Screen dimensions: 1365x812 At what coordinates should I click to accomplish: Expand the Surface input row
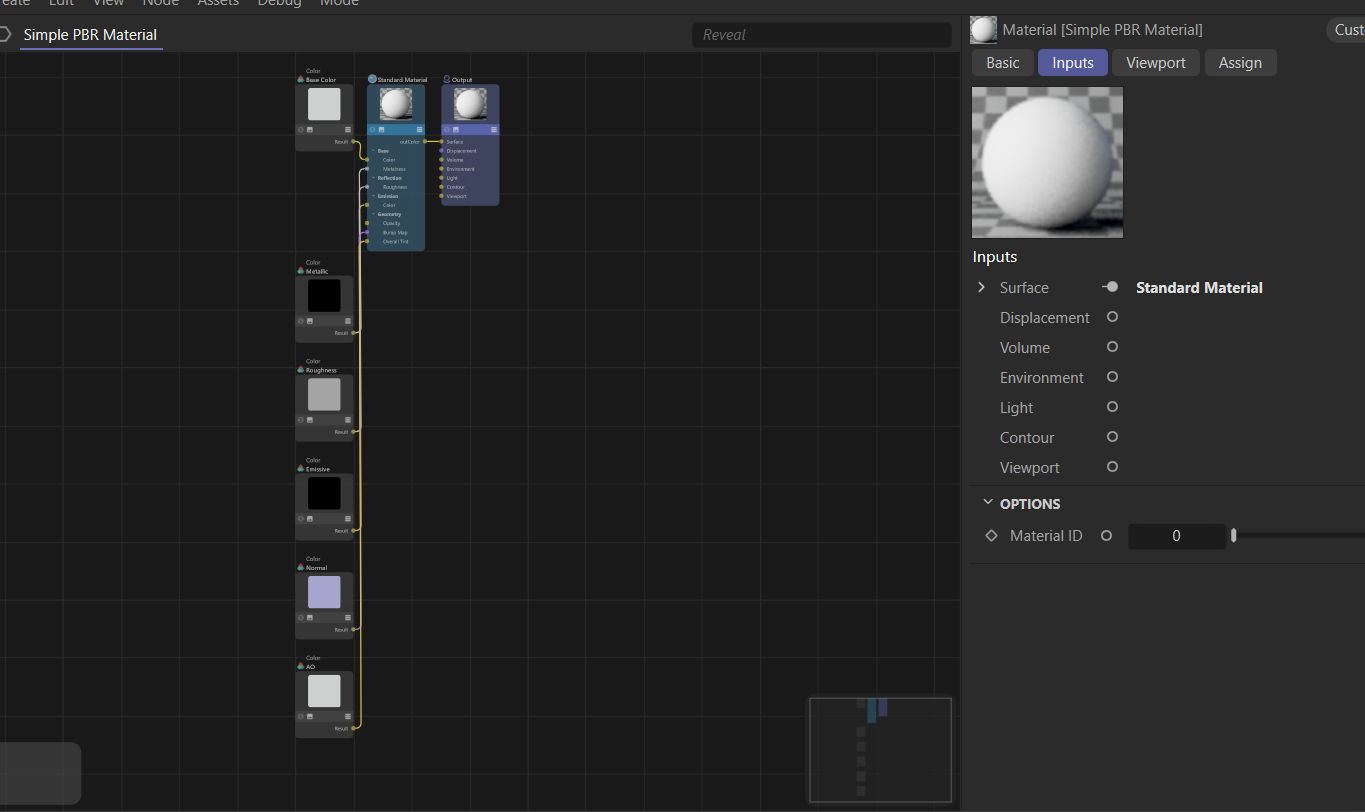click(x=981, y=287)
